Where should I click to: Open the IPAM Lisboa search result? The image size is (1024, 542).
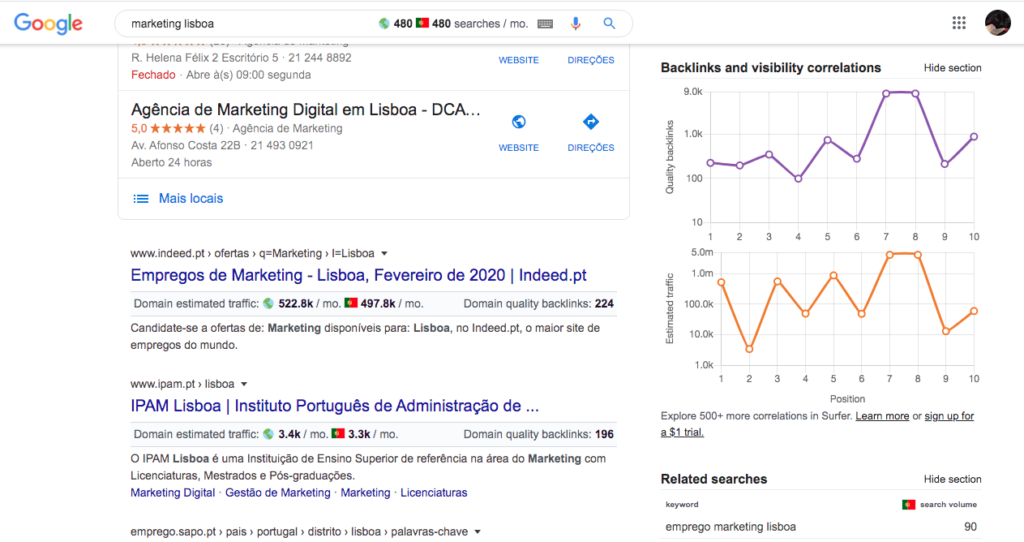[x=335, y=407]
